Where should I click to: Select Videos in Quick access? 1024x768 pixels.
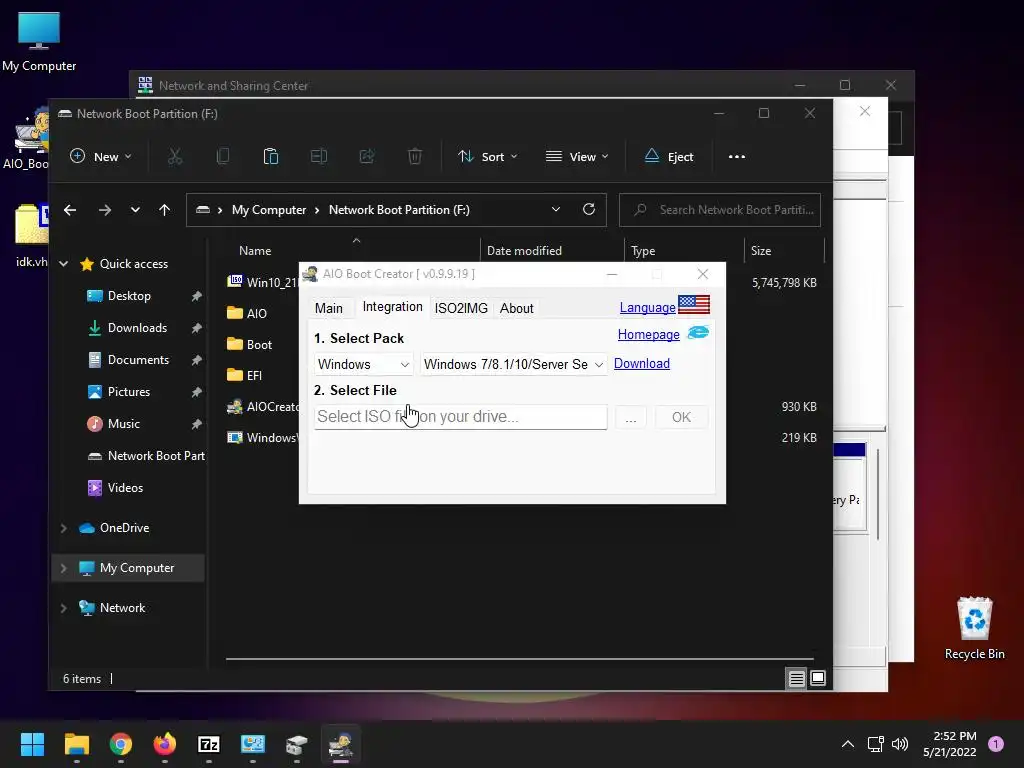point(125,488)
